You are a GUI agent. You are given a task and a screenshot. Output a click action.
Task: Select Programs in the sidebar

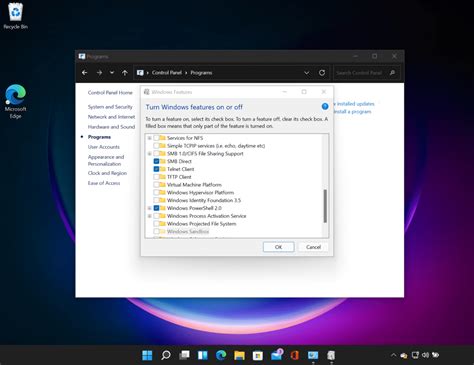(99, 137)
